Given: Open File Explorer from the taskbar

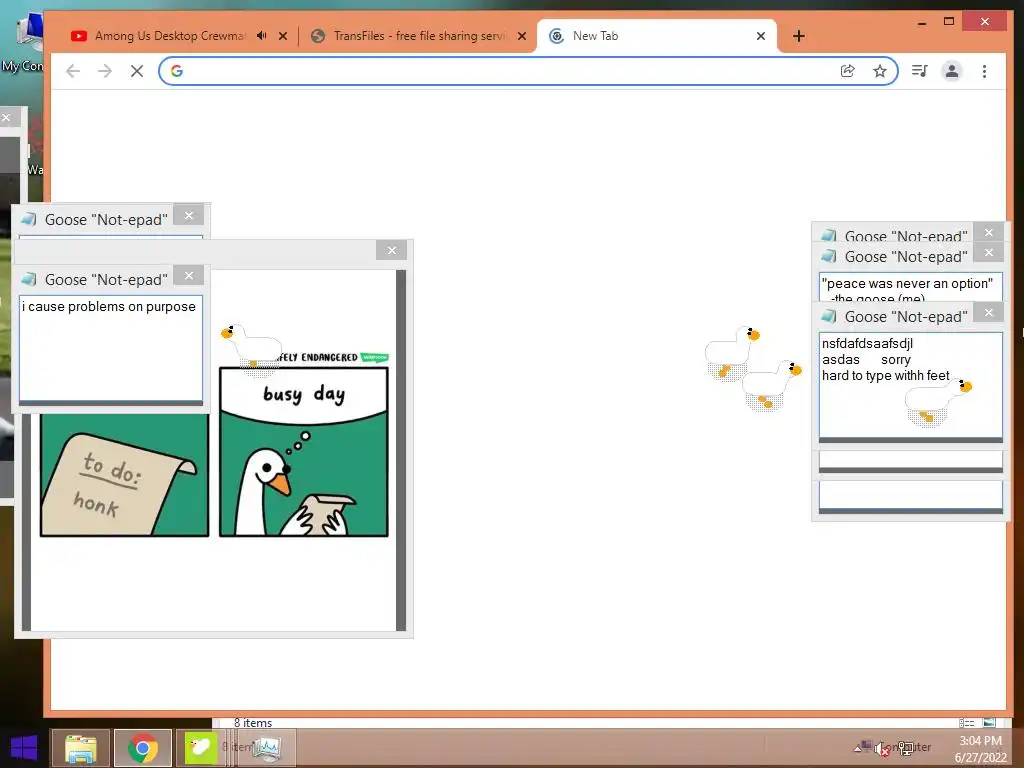Looking at the screenshot, I should (x=80, y=748).
